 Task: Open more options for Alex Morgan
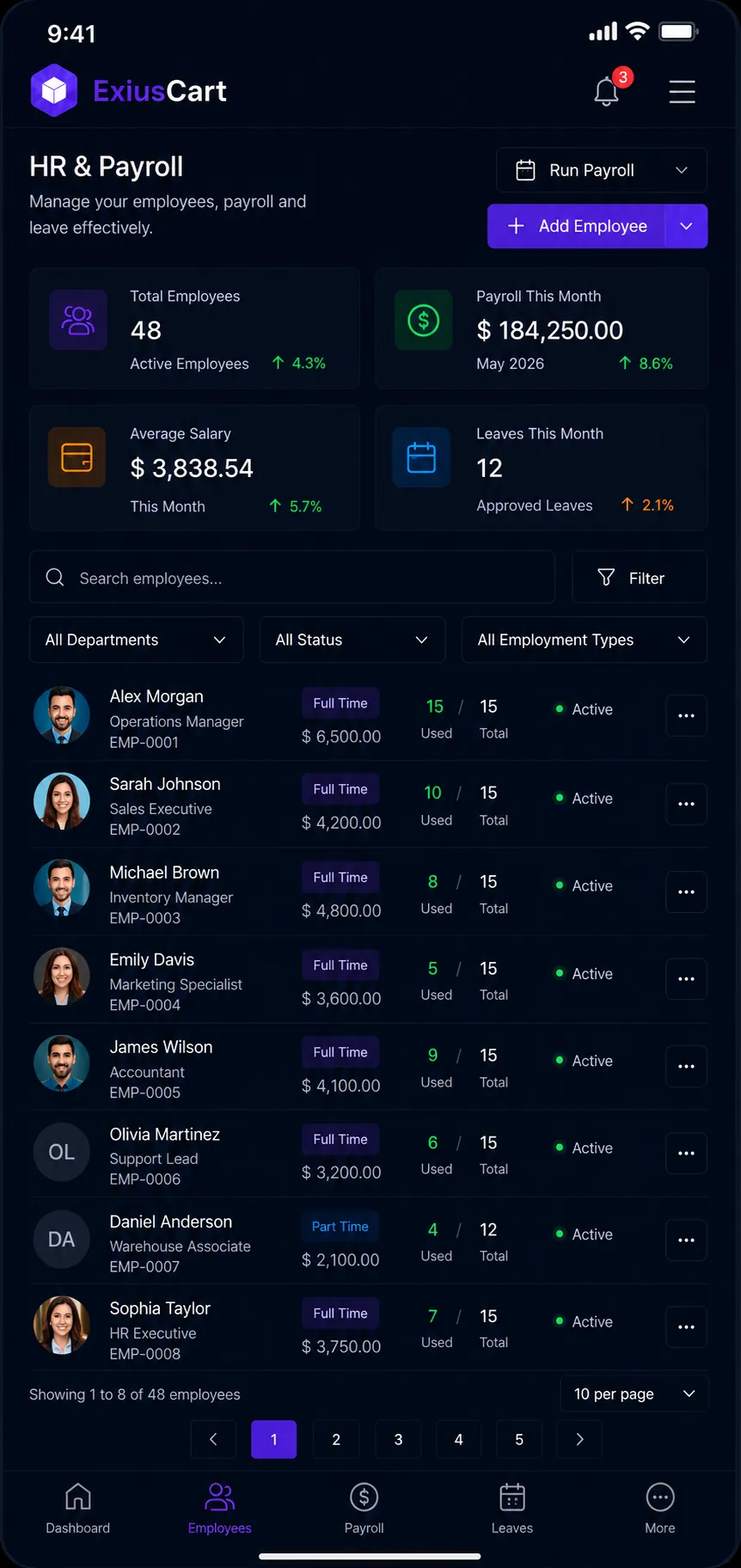(x=686, y=715)
